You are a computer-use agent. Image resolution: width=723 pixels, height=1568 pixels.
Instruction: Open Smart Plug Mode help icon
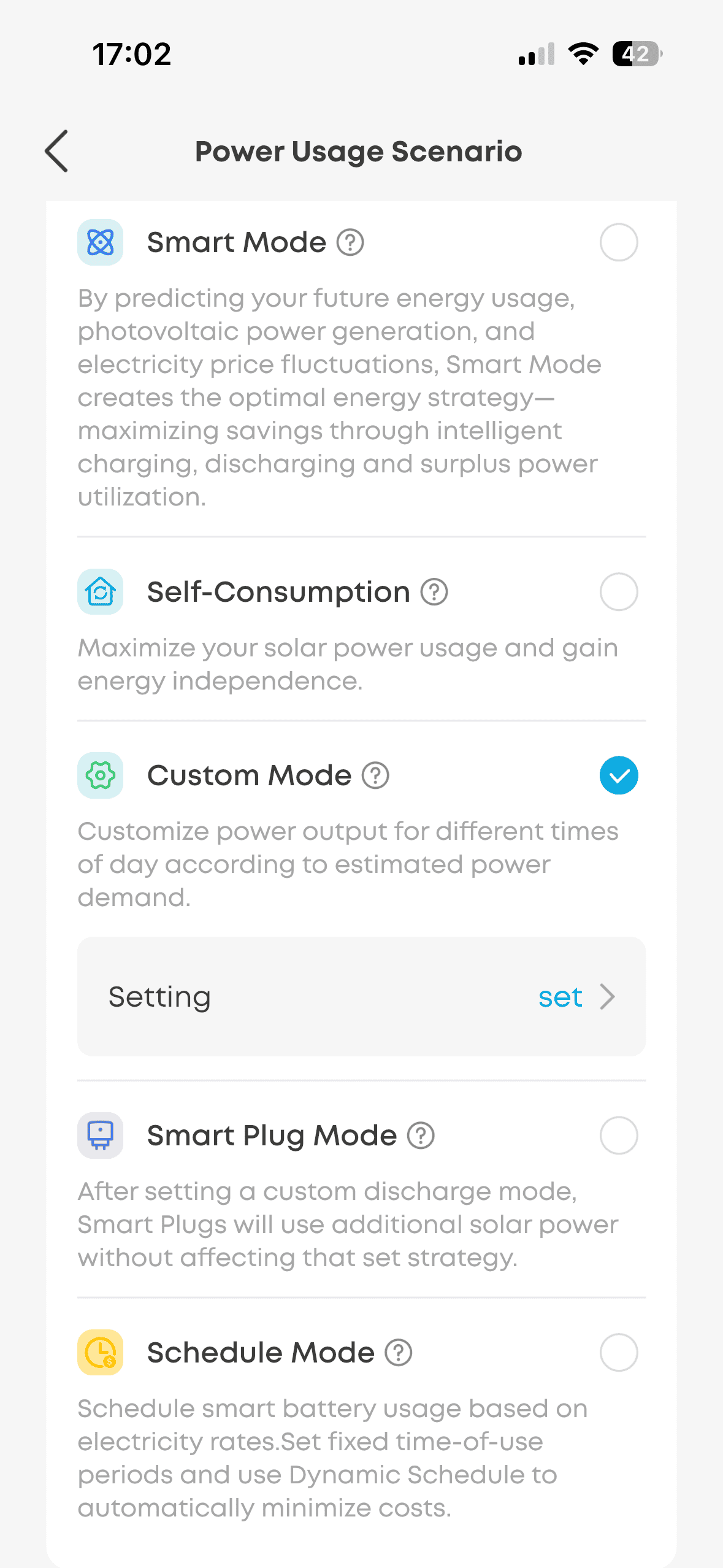coord(421,1136)
